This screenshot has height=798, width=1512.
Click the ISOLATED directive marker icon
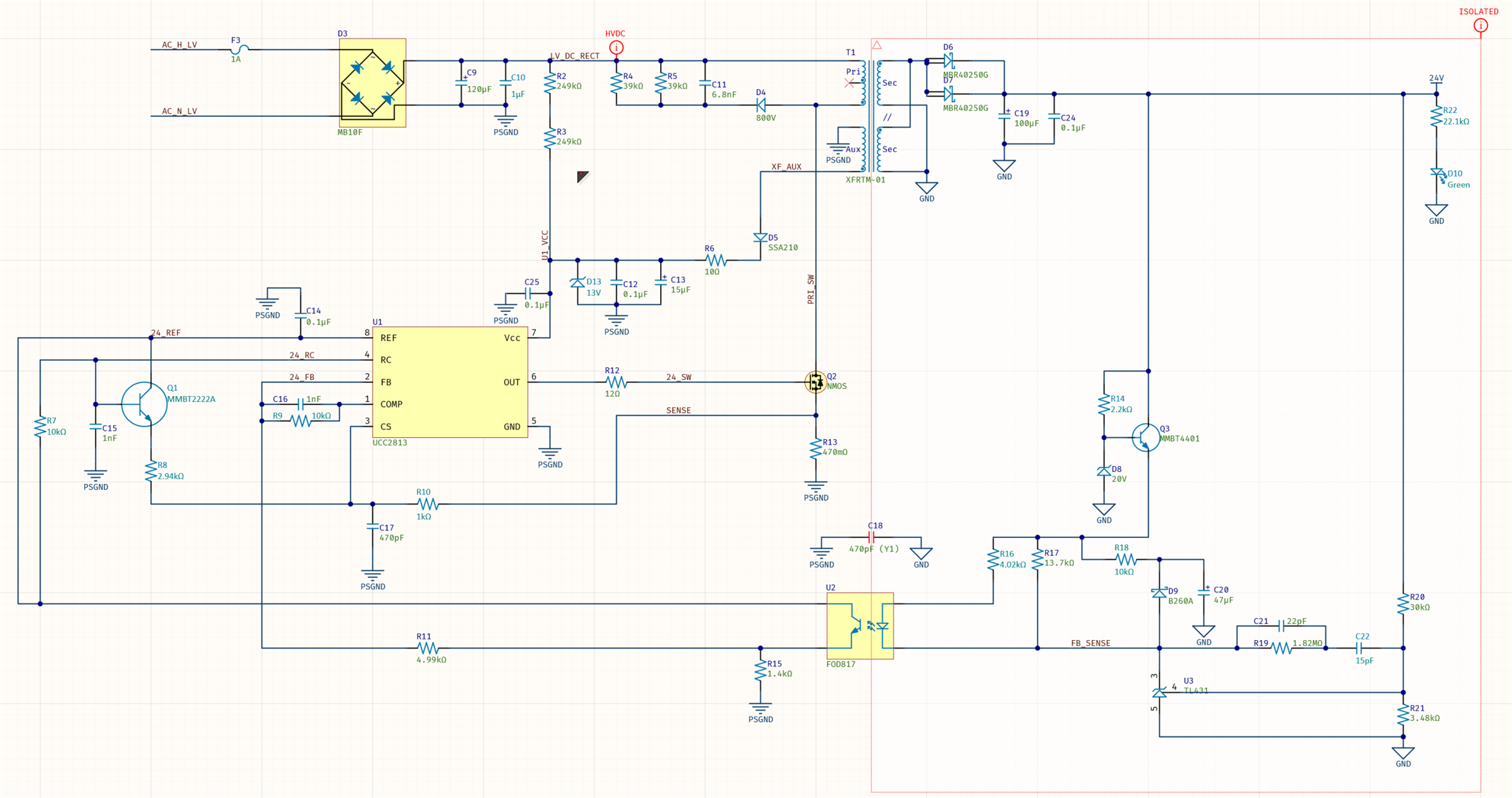(1481, 25)
